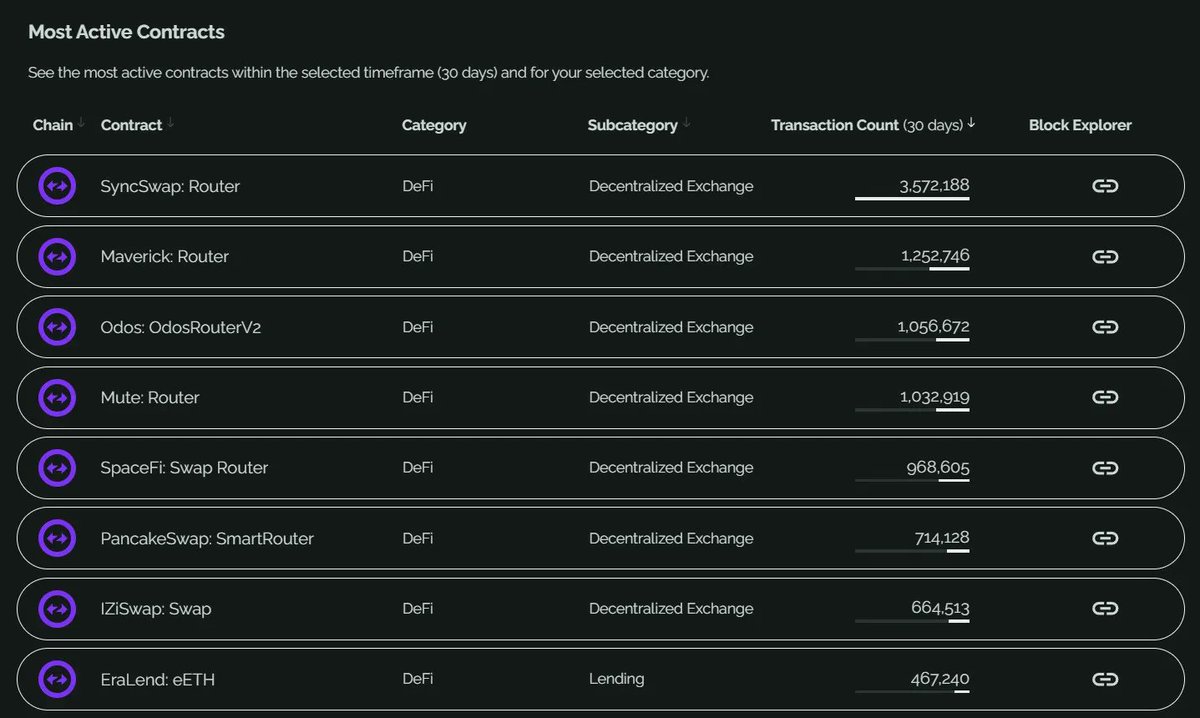Click the chain icon in SpaceFi: Swap Router row

(x=57, y=468)
